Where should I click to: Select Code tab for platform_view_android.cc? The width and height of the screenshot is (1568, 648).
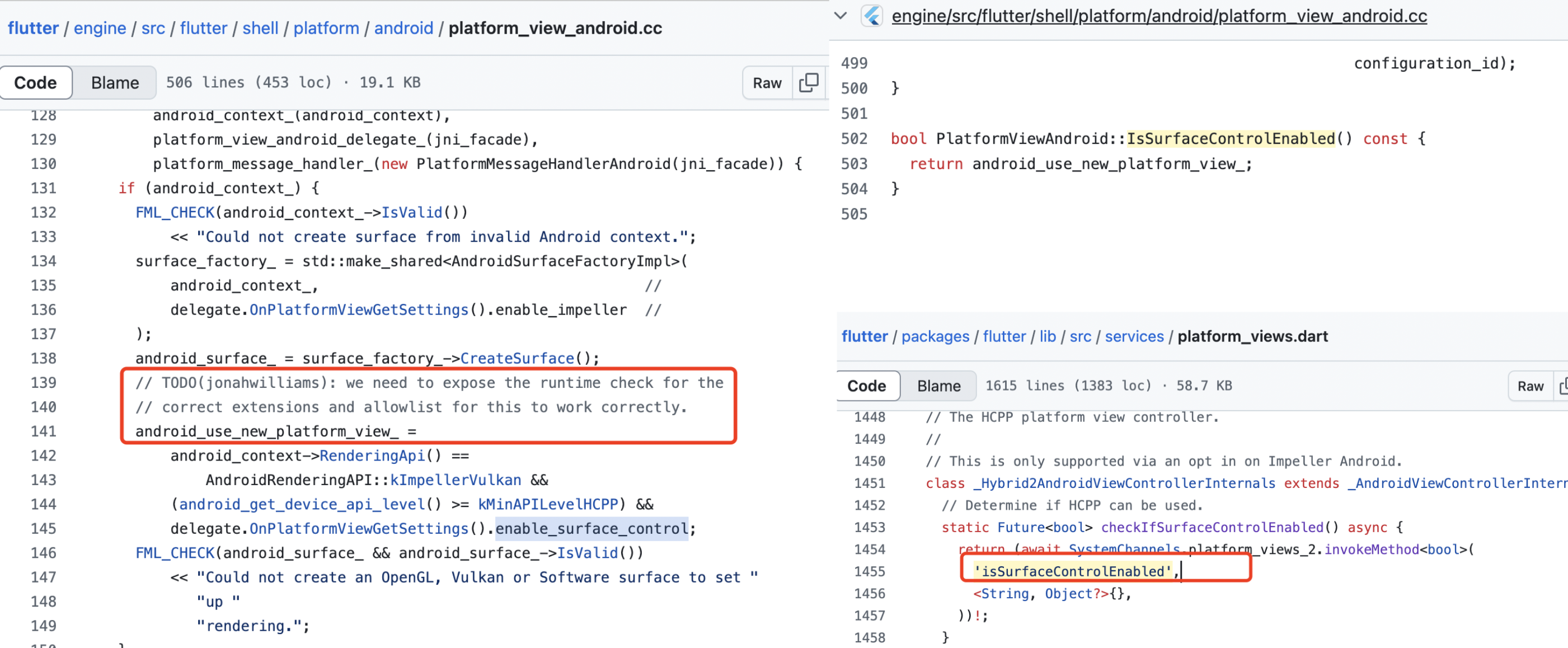tap(35, 83)
